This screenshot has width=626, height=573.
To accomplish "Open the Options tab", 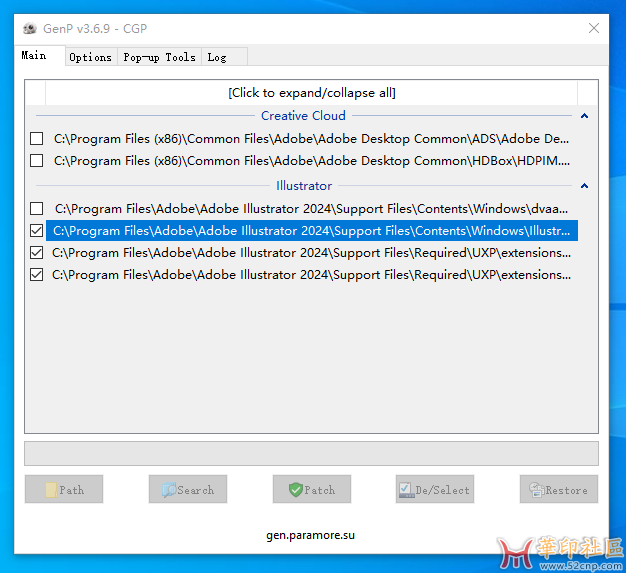I will 91,57.
